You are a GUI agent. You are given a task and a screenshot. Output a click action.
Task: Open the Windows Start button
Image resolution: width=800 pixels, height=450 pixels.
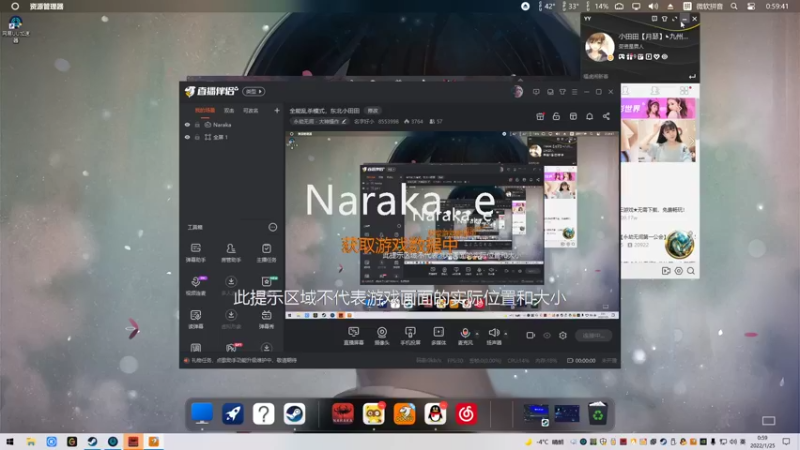tap(10, 441)
